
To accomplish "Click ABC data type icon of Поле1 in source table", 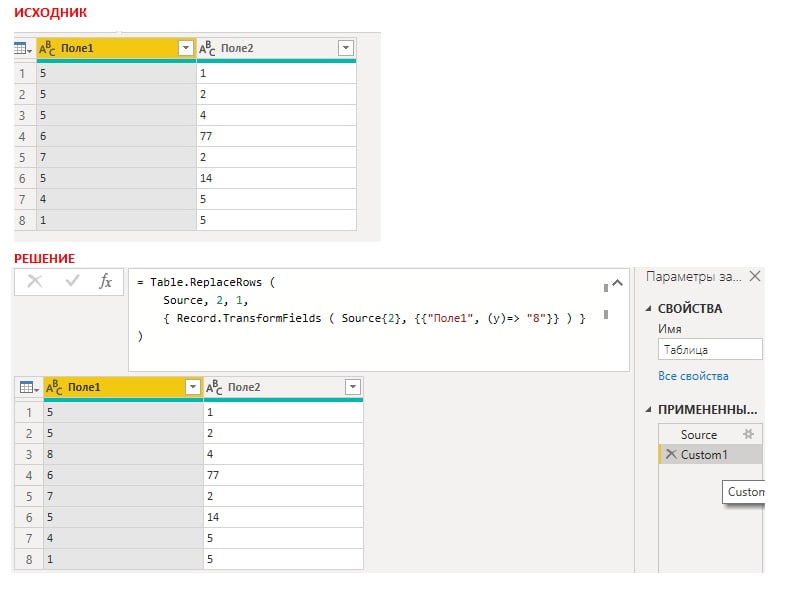I will coord(47,48).
